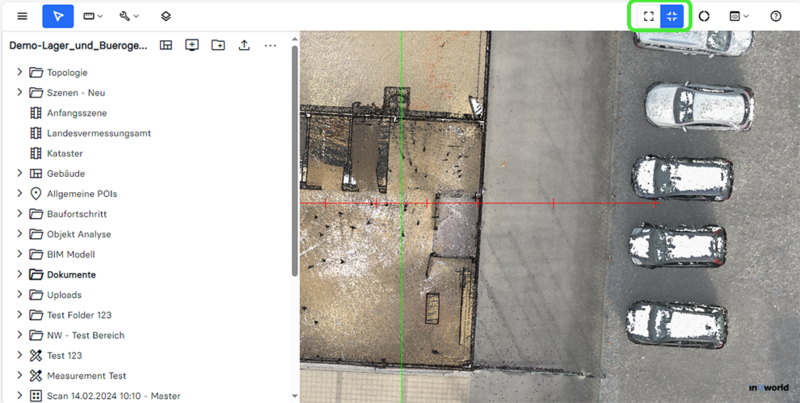
Task: Expand the BIM Modell folder
Action: 19,254
